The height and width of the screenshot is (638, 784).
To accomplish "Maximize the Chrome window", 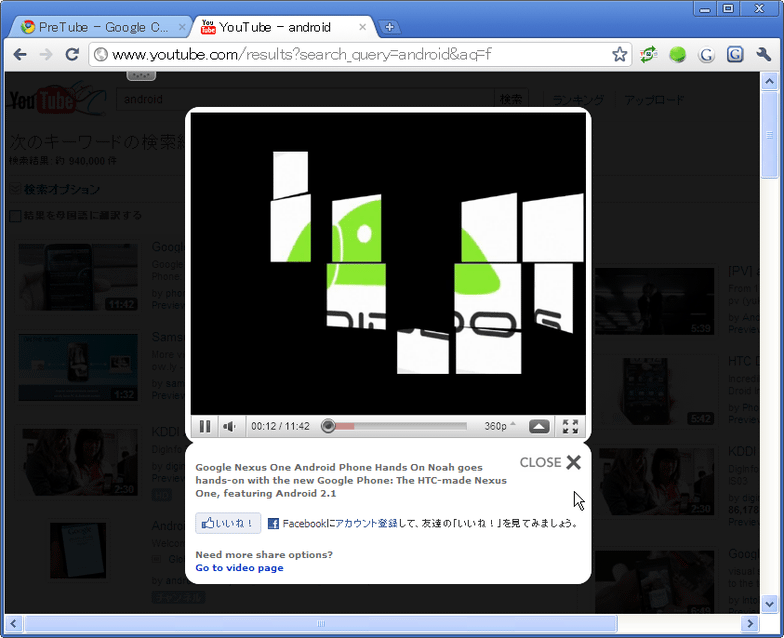I will click(728, 8).
